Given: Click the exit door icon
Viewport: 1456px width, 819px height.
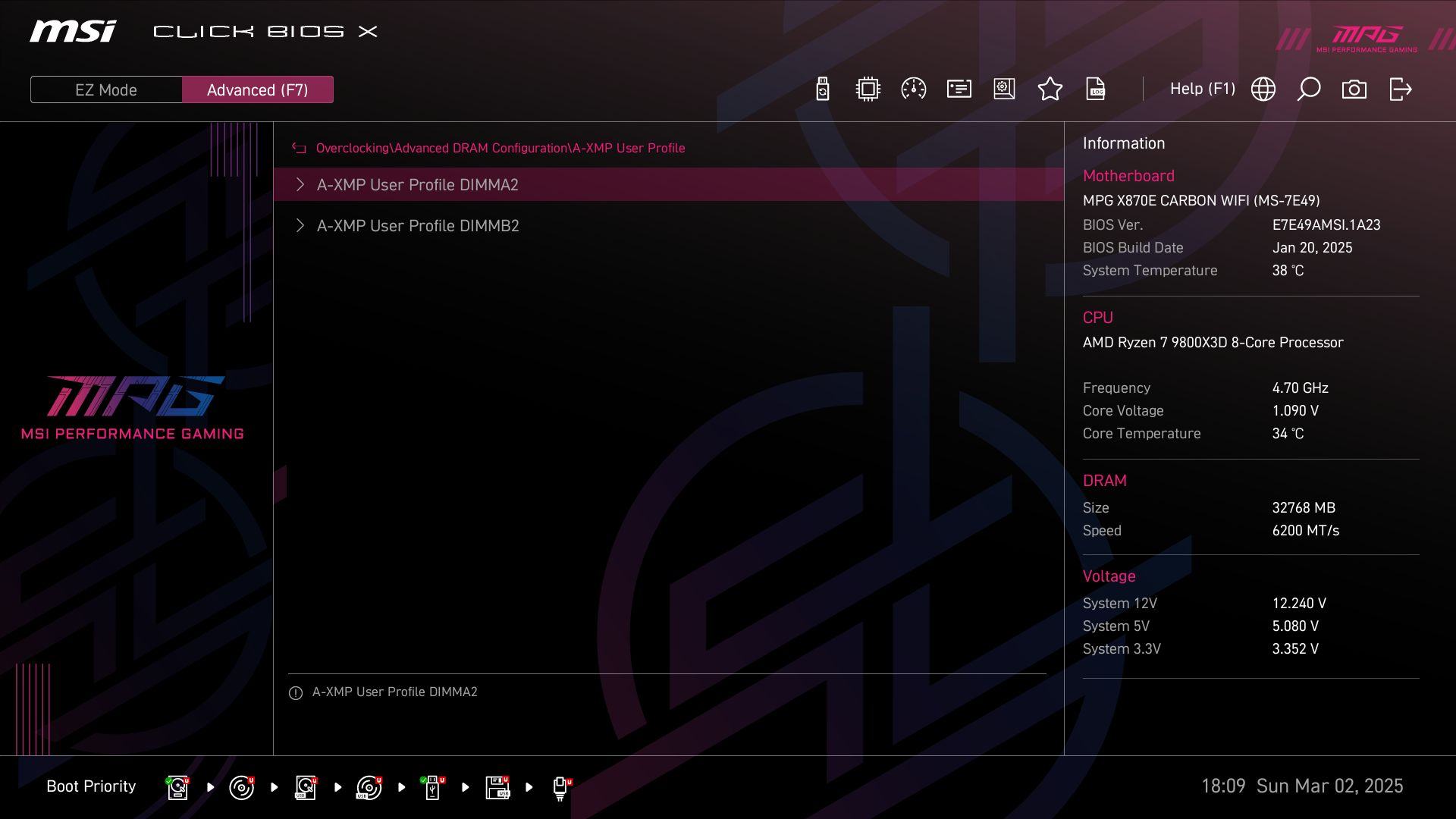Looking at the screenshot, I should (x=1400, y=89).
